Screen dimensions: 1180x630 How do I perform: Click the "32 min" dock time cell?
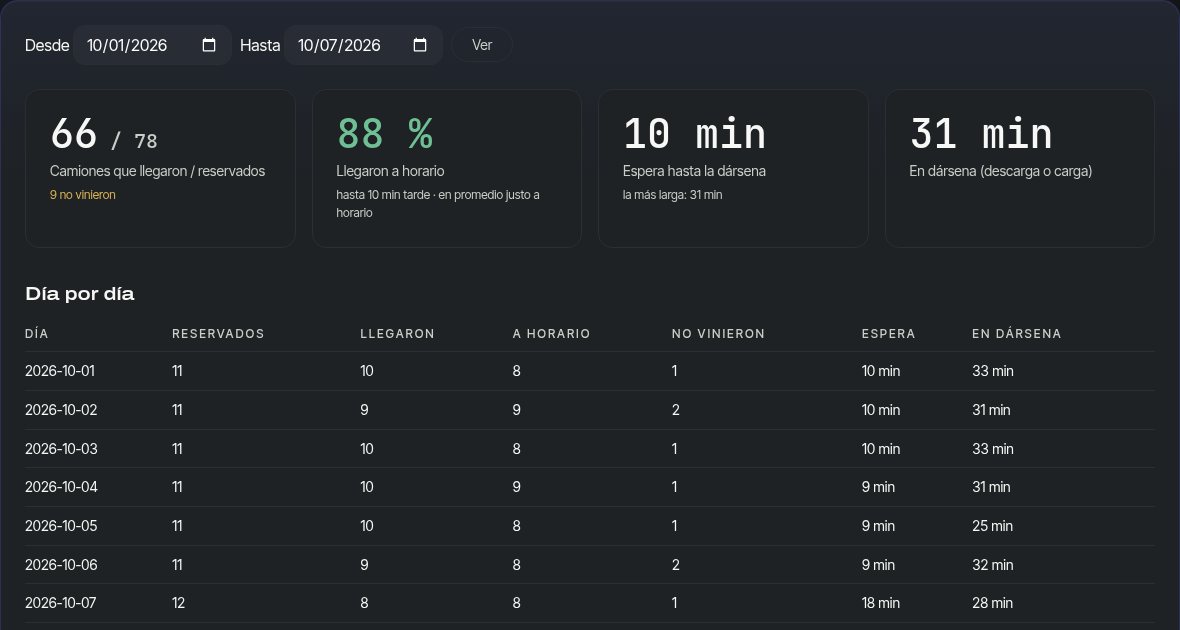993,565
